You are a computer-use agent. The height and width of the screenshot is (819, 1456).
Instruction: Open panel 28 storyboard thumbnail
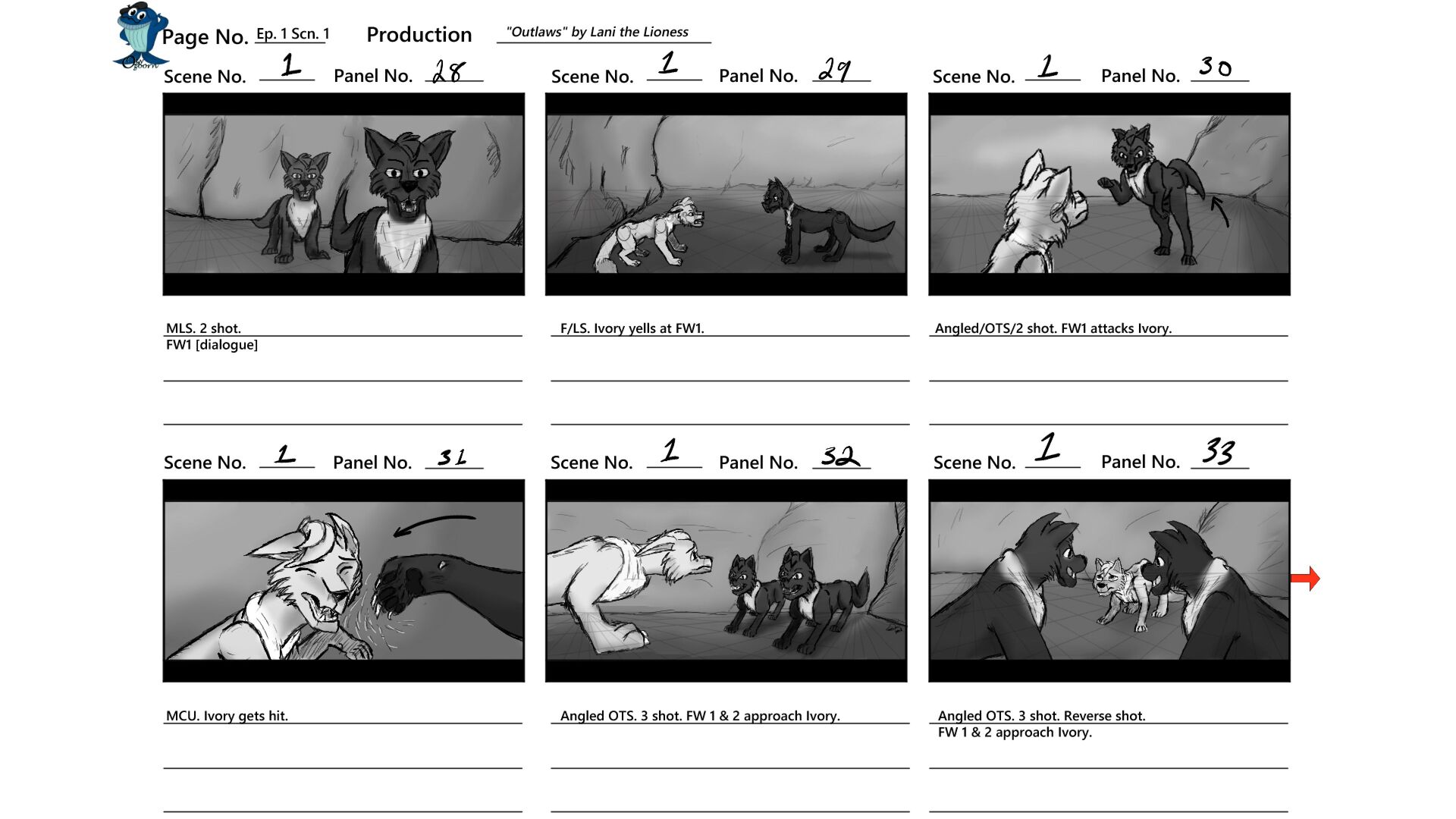(x=344, y=194)
